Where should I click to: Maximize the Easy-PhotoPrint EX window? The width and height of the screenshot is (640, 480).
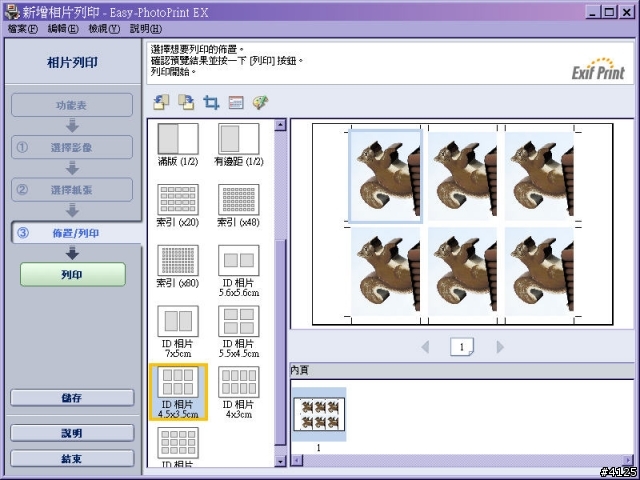coord(609,12)
